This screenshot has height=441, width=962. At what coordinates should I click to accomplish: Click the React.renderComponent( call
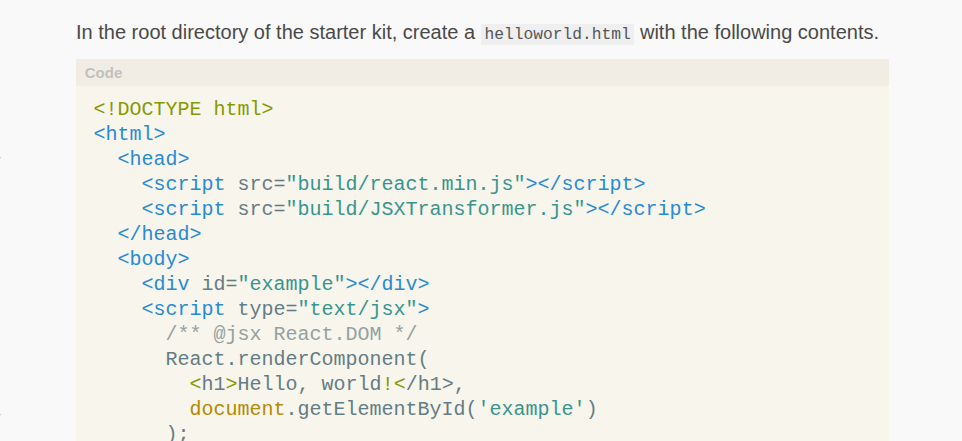[x=296, y=359]
